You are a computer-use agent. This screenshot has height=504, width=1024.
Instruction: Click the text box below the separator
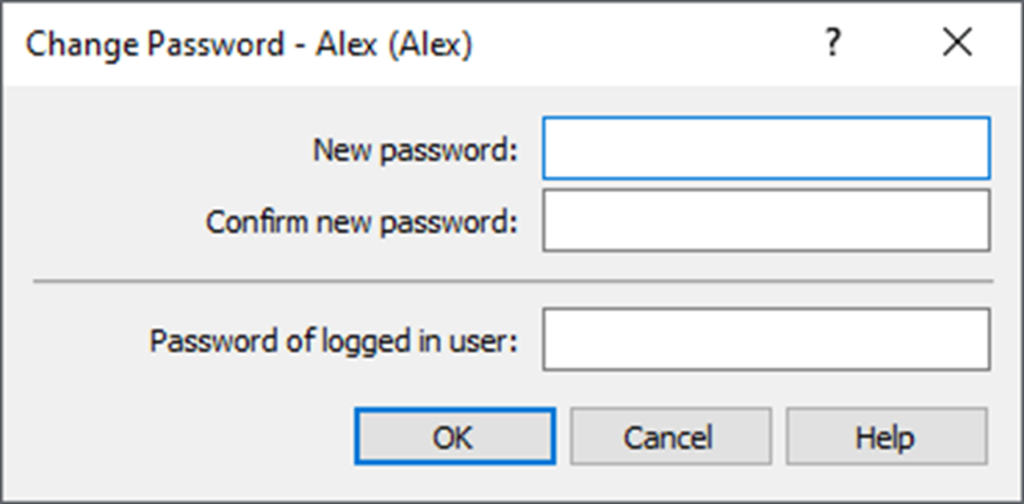[766, 340]
